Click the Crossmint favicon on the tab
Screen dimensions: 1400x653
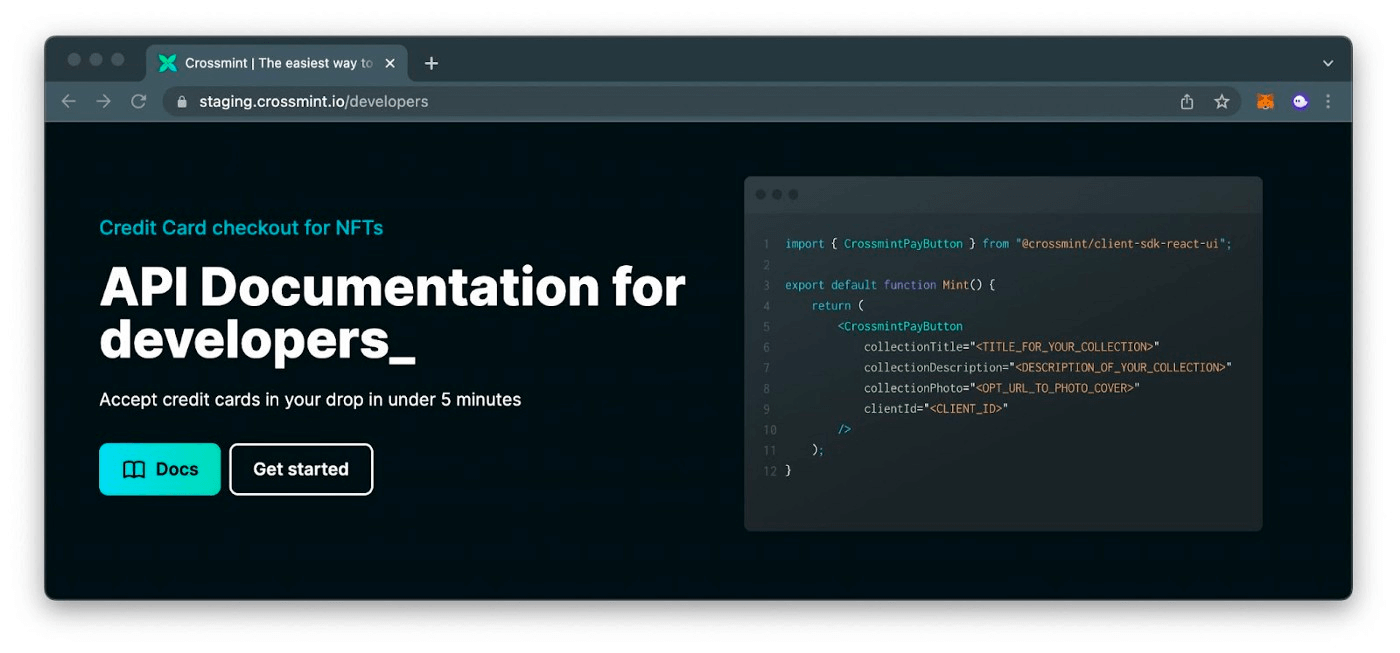click(x=168, y=63)
